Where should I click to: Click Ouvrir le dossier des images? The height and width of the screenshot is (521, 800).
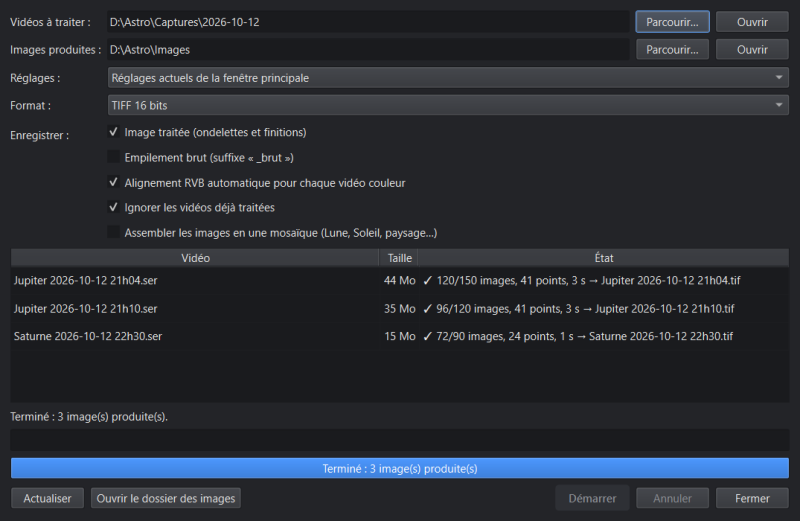point(166,498)
